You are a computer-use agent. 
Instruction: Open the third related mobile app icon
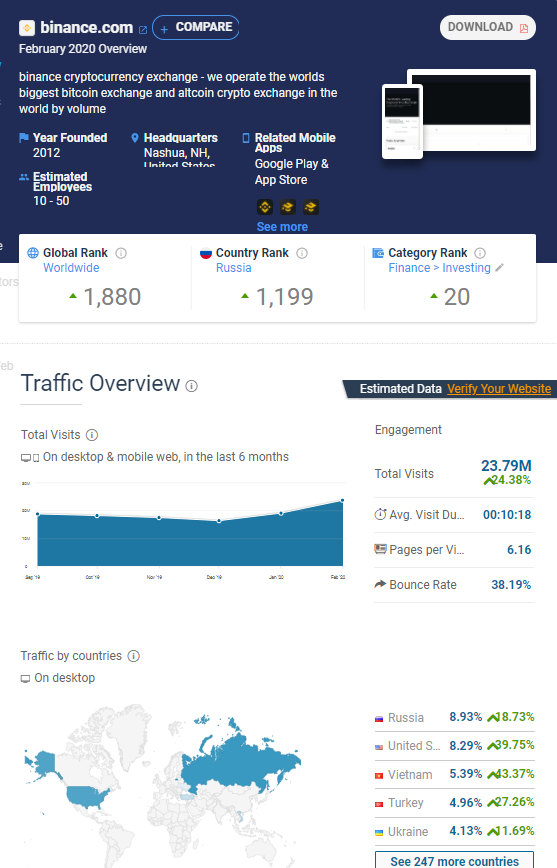click(311, 207)
